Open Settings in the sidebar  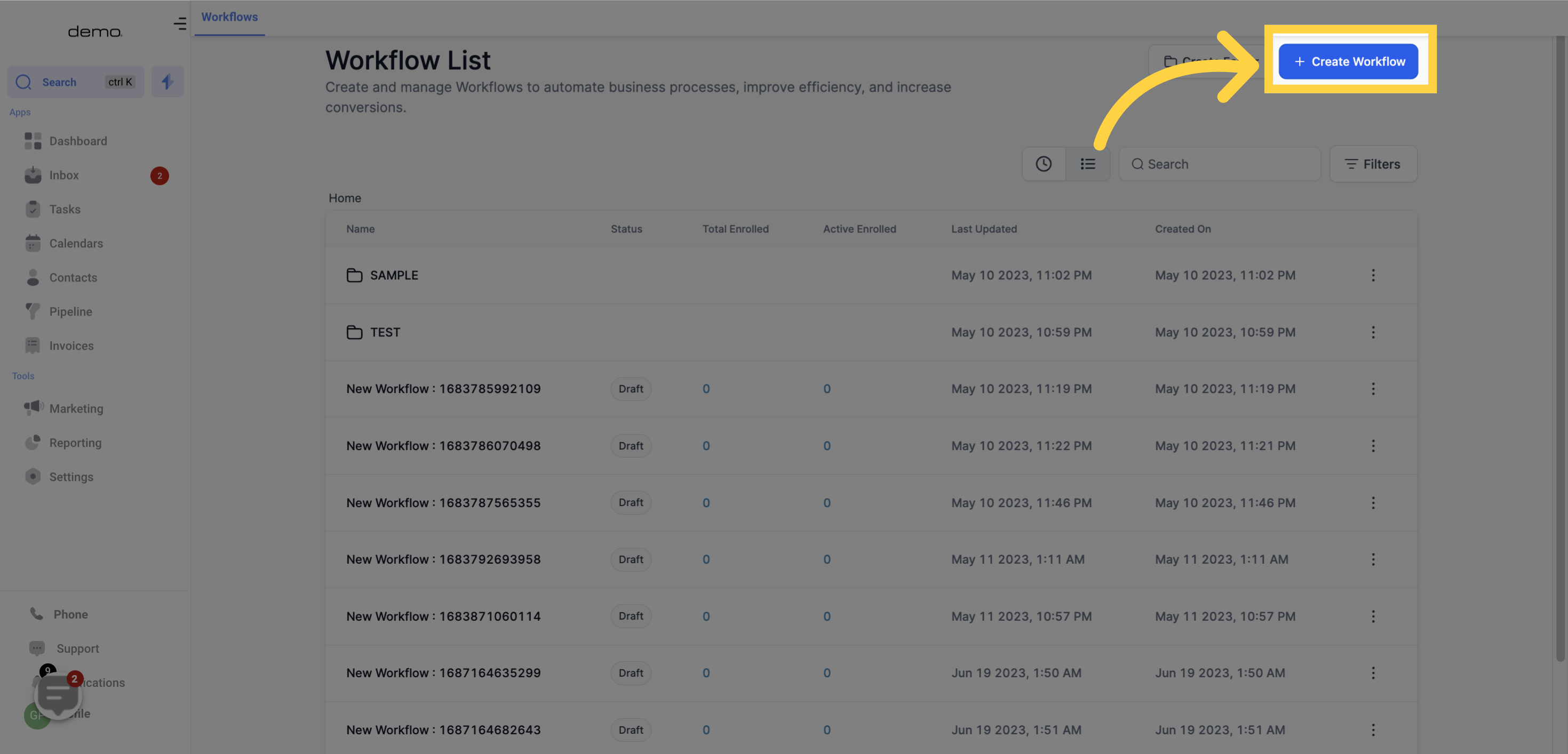tap(71, 477)
